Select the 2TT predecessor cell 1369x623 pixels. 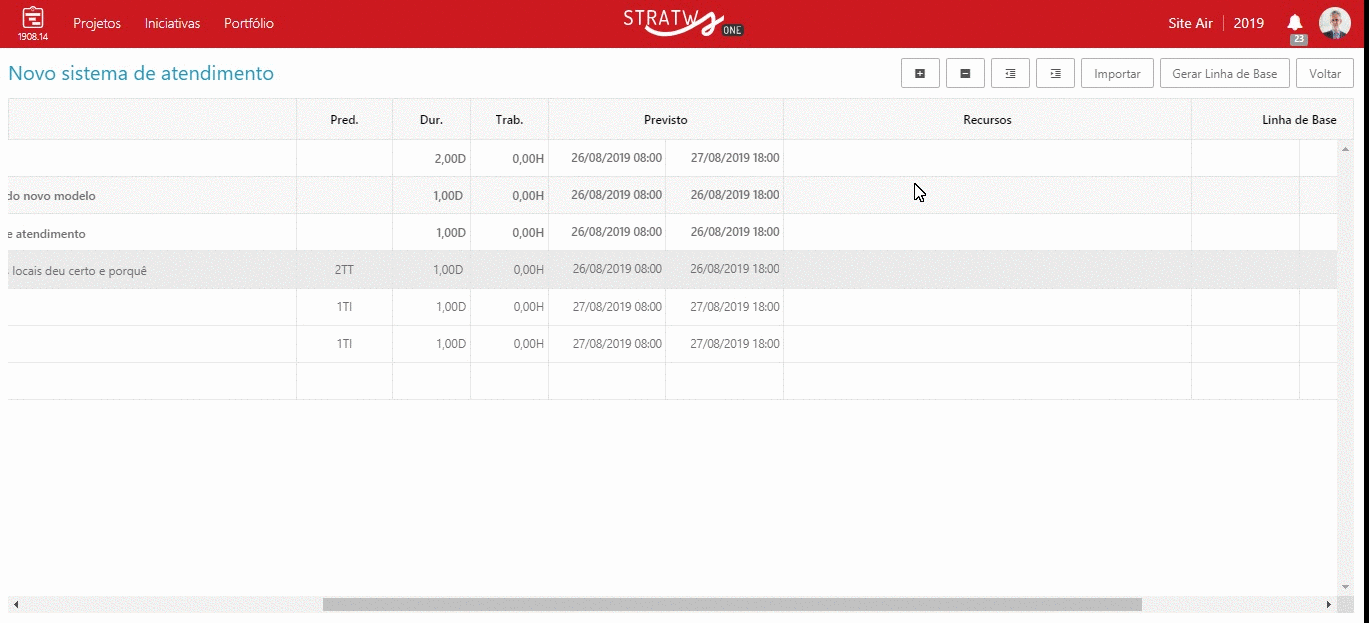pyautogui.click(x=344, y=270)
